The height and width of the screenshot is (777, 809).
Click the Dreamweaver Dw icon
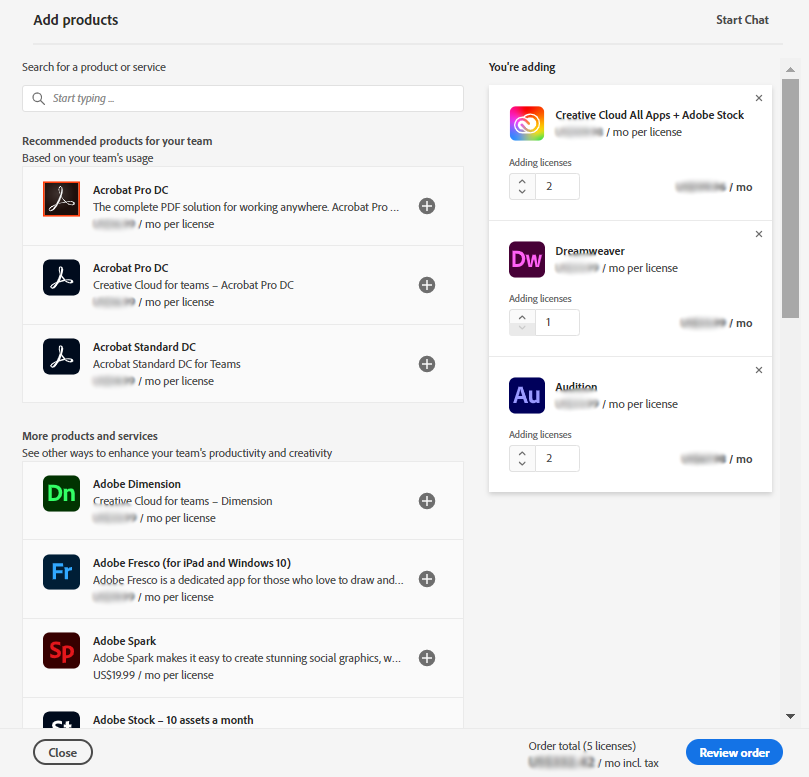tap(526, 259)
